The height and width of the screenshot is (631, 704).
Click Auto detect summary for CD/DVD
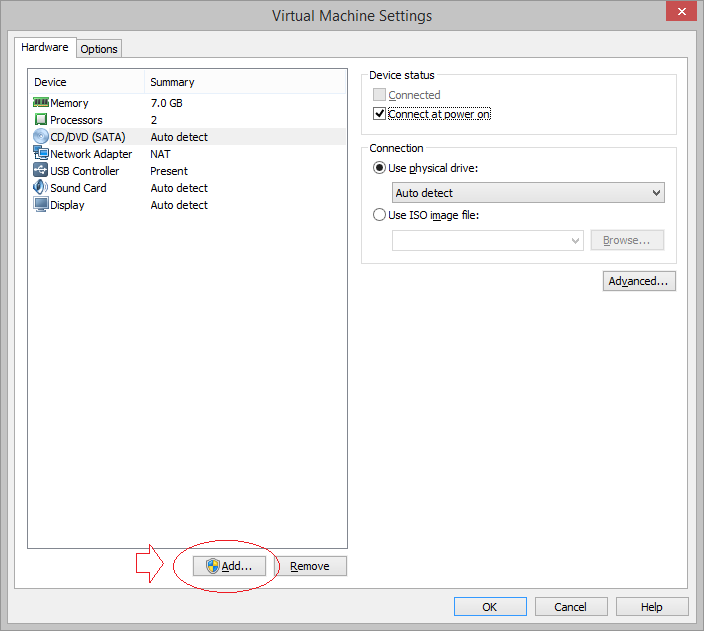pos(179,137)
